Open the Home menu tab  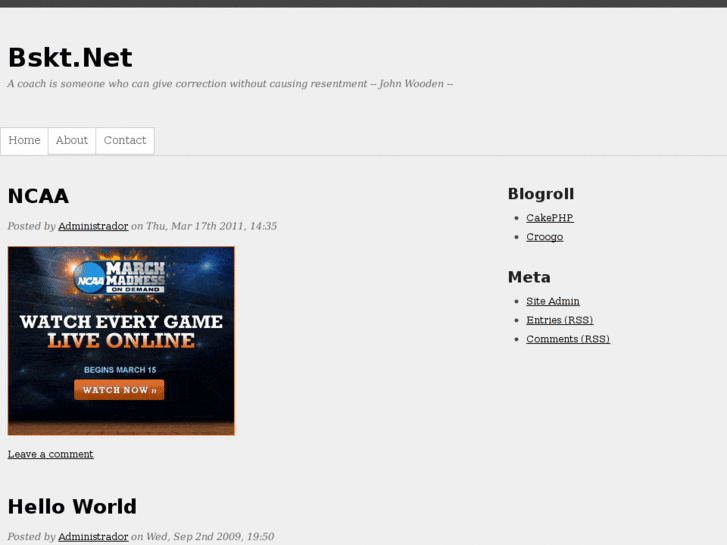point(24,141)
